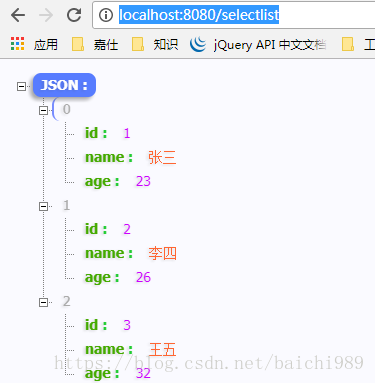Viewport: 375px width, 383px height.
Task: Click age value 23
Action: click(x=143, y=181)
